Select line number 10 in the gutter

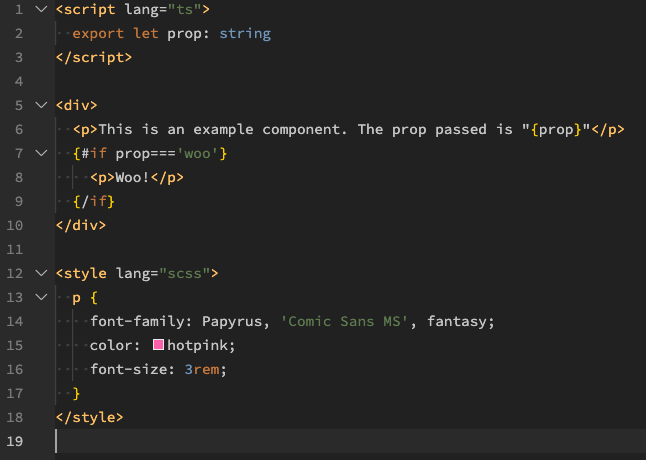[x=15, y=225]
